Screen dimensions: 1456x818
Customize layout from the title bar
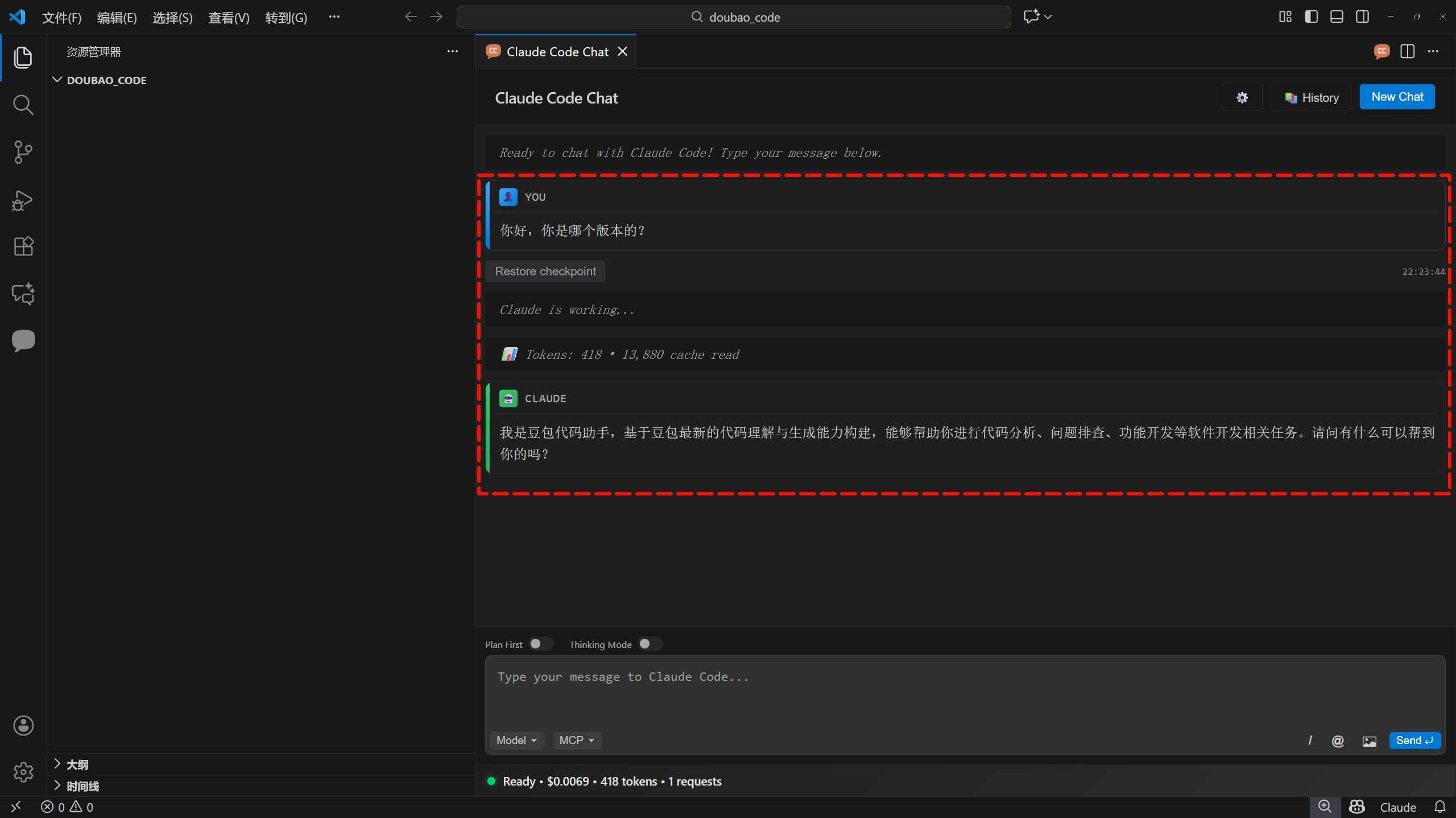click(x=1285, y=16)
